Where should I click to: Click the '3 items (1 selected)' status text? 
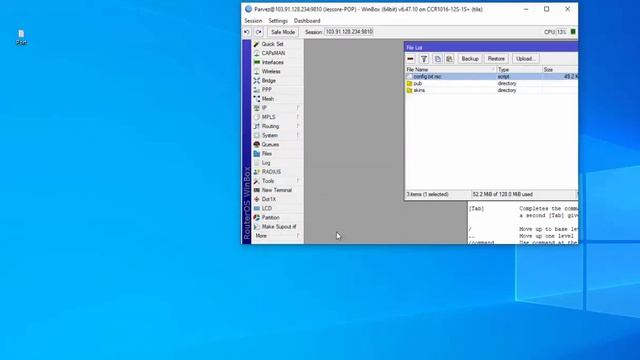tap(427, 194)
